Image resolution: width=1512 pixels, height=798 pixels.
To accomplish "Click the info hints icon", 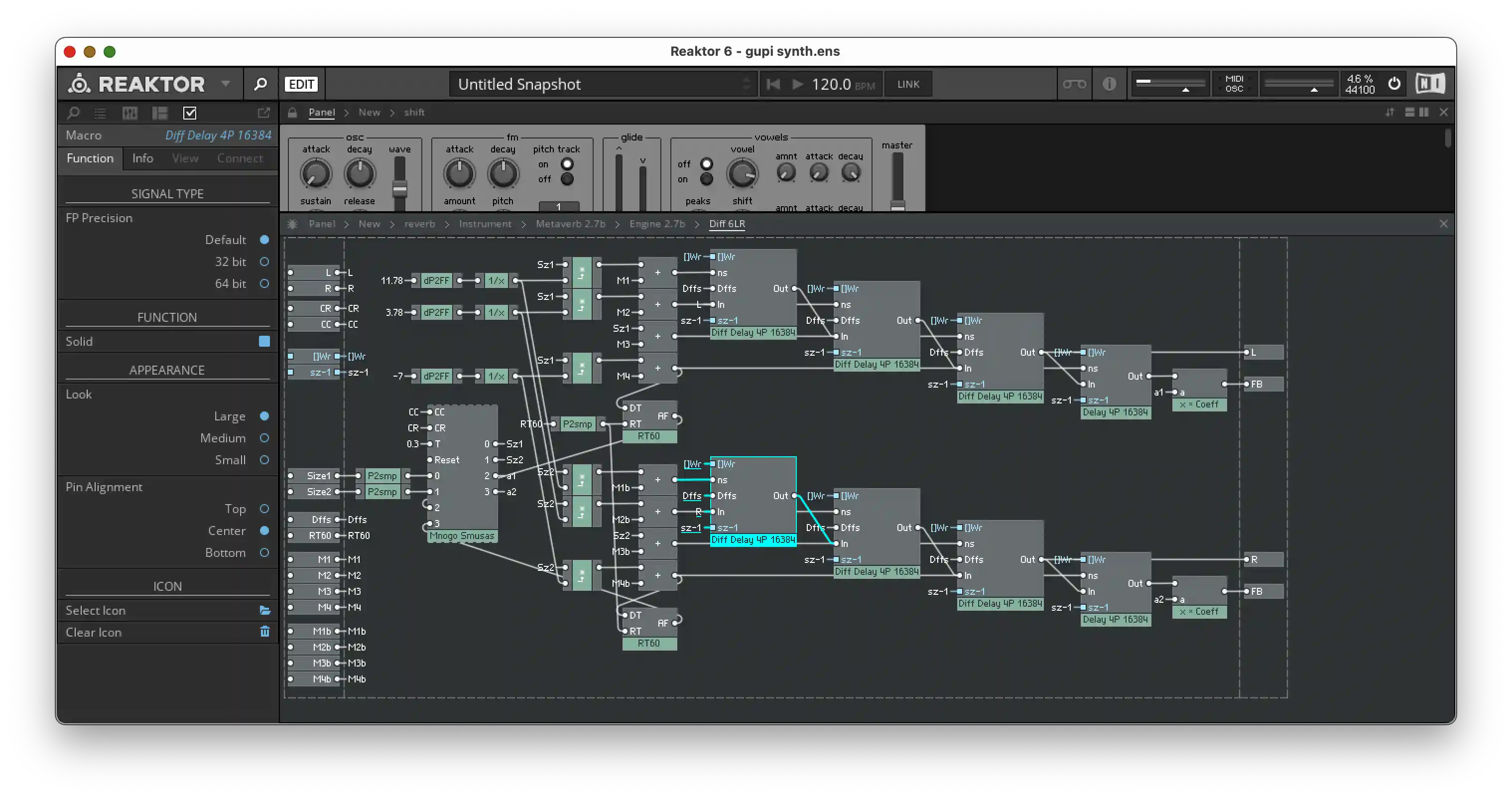I will [x=1109, y=84].
